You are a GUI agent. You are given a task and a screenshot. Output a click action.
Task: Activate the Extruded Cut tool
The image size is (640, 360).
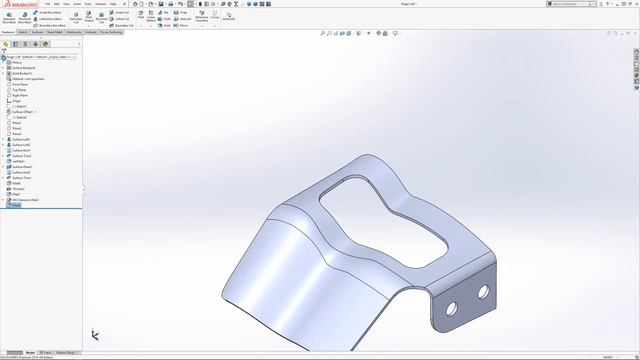click(x=76, y=18)
